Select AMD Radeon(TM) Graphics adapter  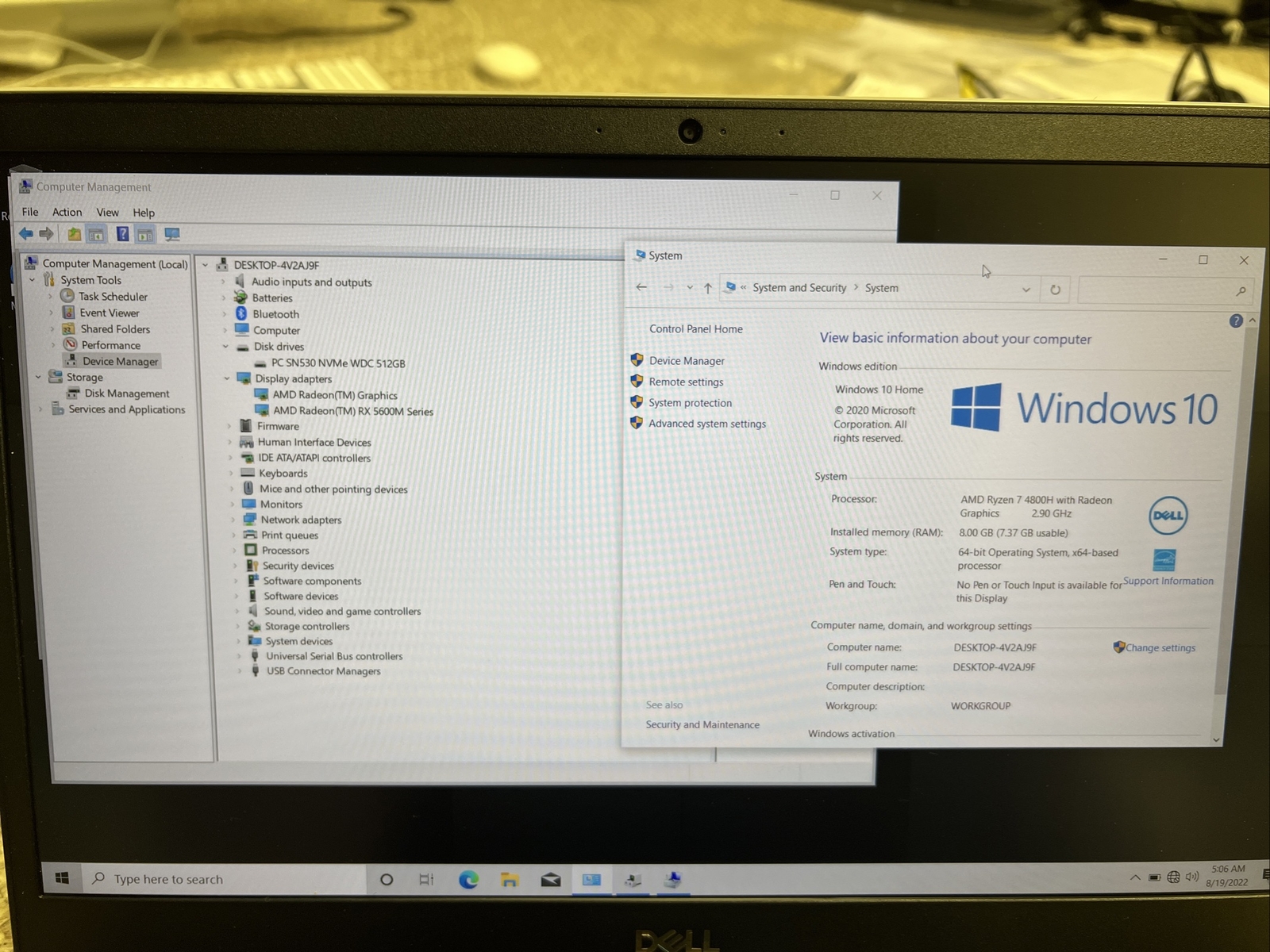point(335,395)
